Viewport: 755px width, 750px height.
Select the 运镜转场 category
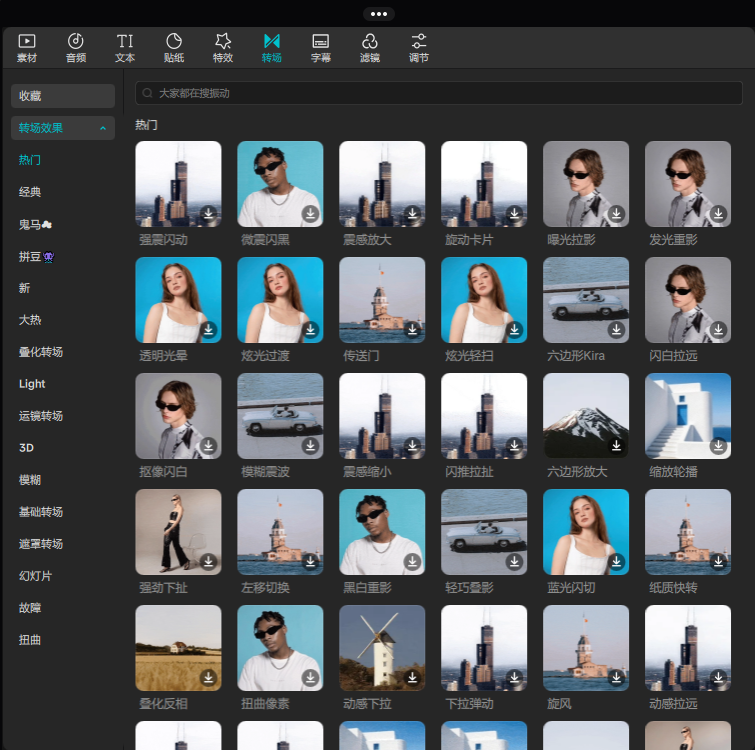pos(41,416)
